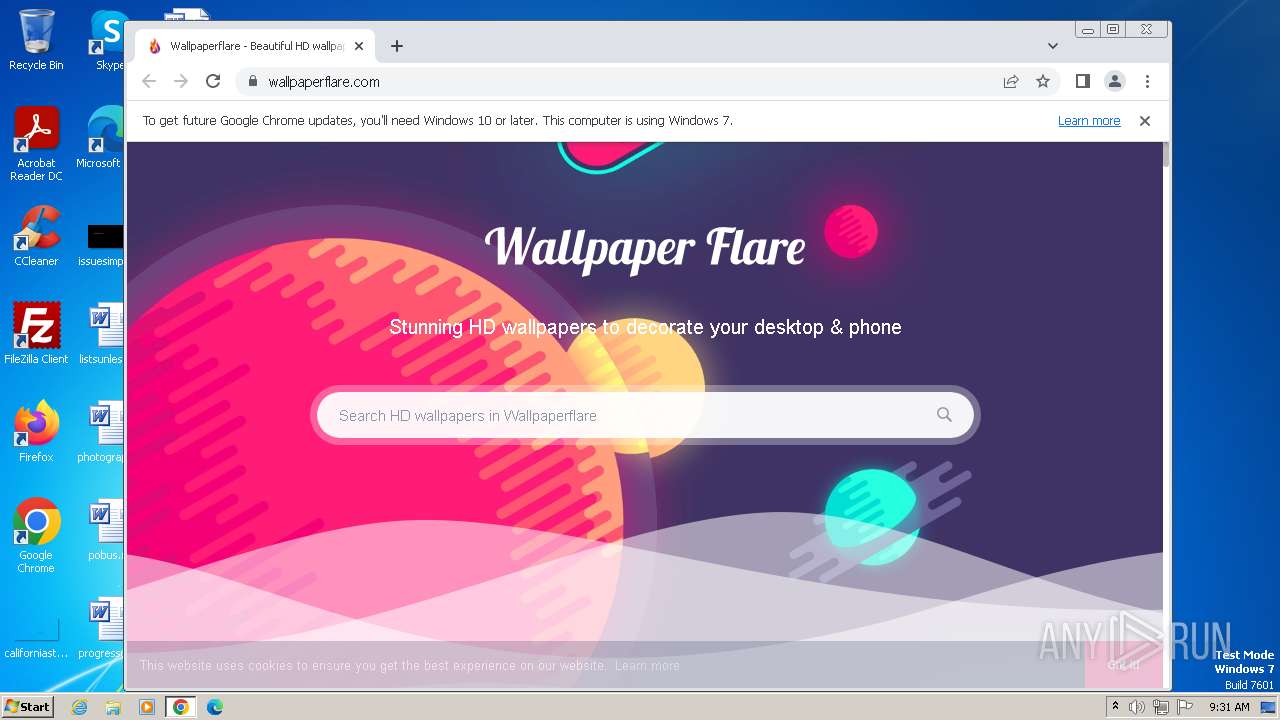The image size is (1280, 720).
Task: Open the Skype desktop icon
Action: [108, 40]
